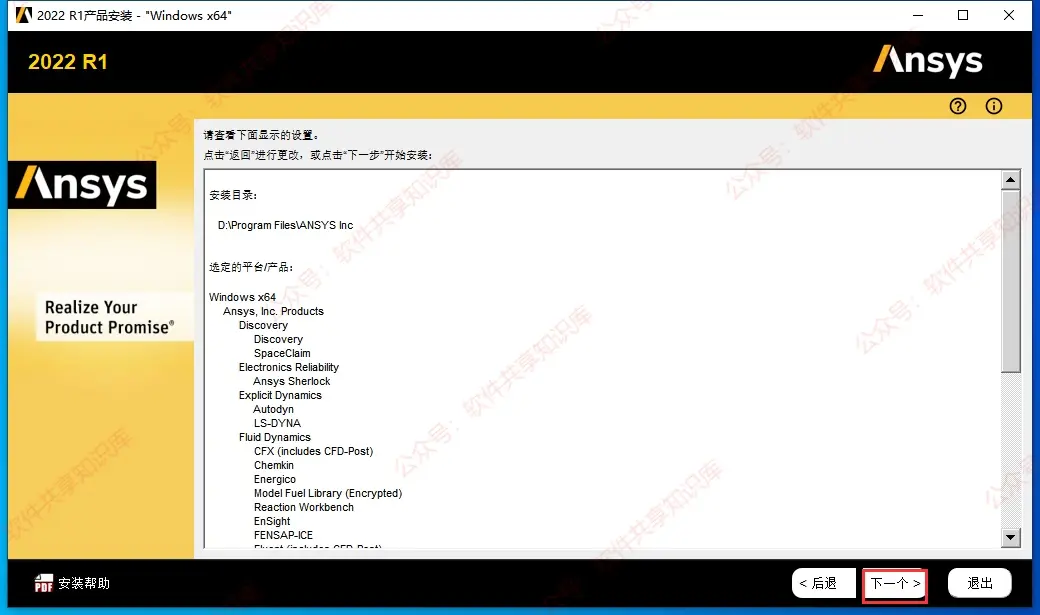
Task: Click the Windows x64 entry
Action: pos(242,297)
